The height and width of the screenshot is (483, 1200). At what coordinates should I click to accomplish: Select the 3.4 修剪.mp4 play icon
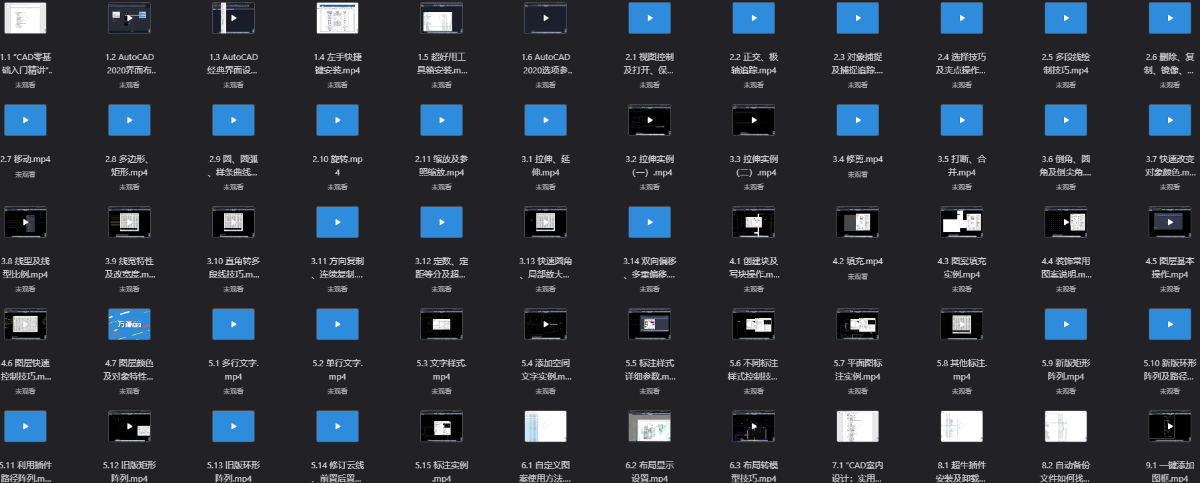point(857,120)
